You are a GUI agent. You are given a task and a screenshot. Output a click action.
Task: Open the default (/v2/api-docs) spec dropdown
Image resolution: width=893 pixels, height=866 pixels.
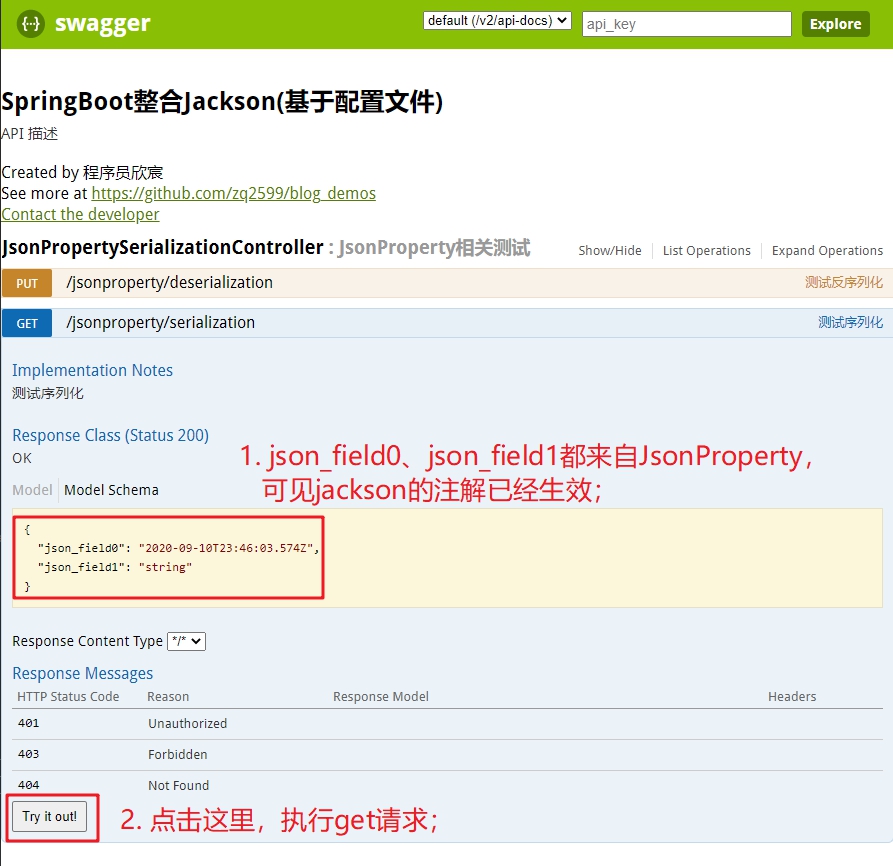pos(497,20)
